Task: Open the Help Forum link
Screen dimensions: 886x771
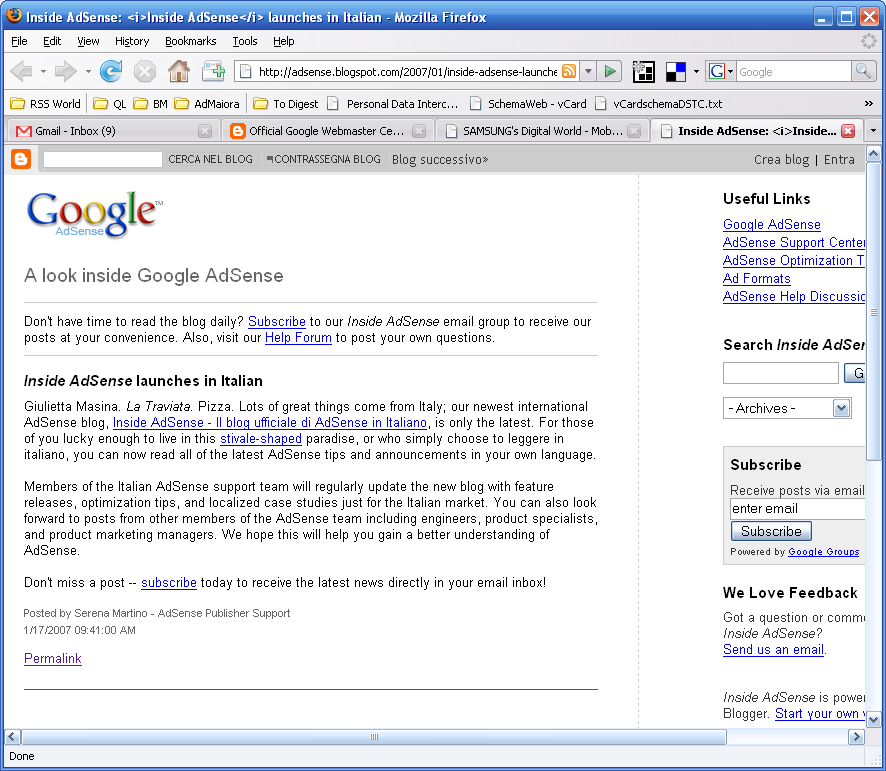Action: [x=298, y=337]
